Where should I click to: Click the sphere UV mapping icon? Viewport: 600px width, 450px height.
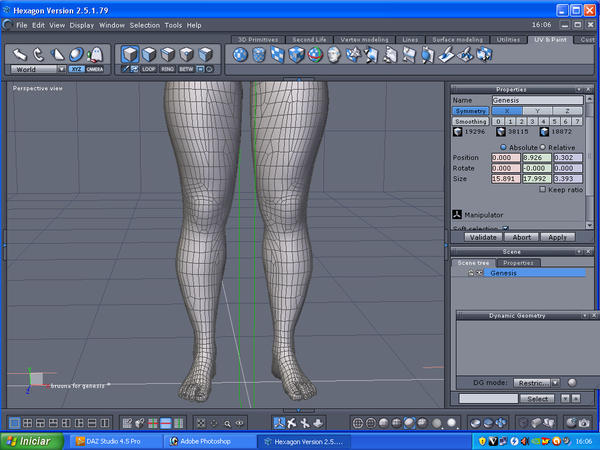(x=241, y=54)
